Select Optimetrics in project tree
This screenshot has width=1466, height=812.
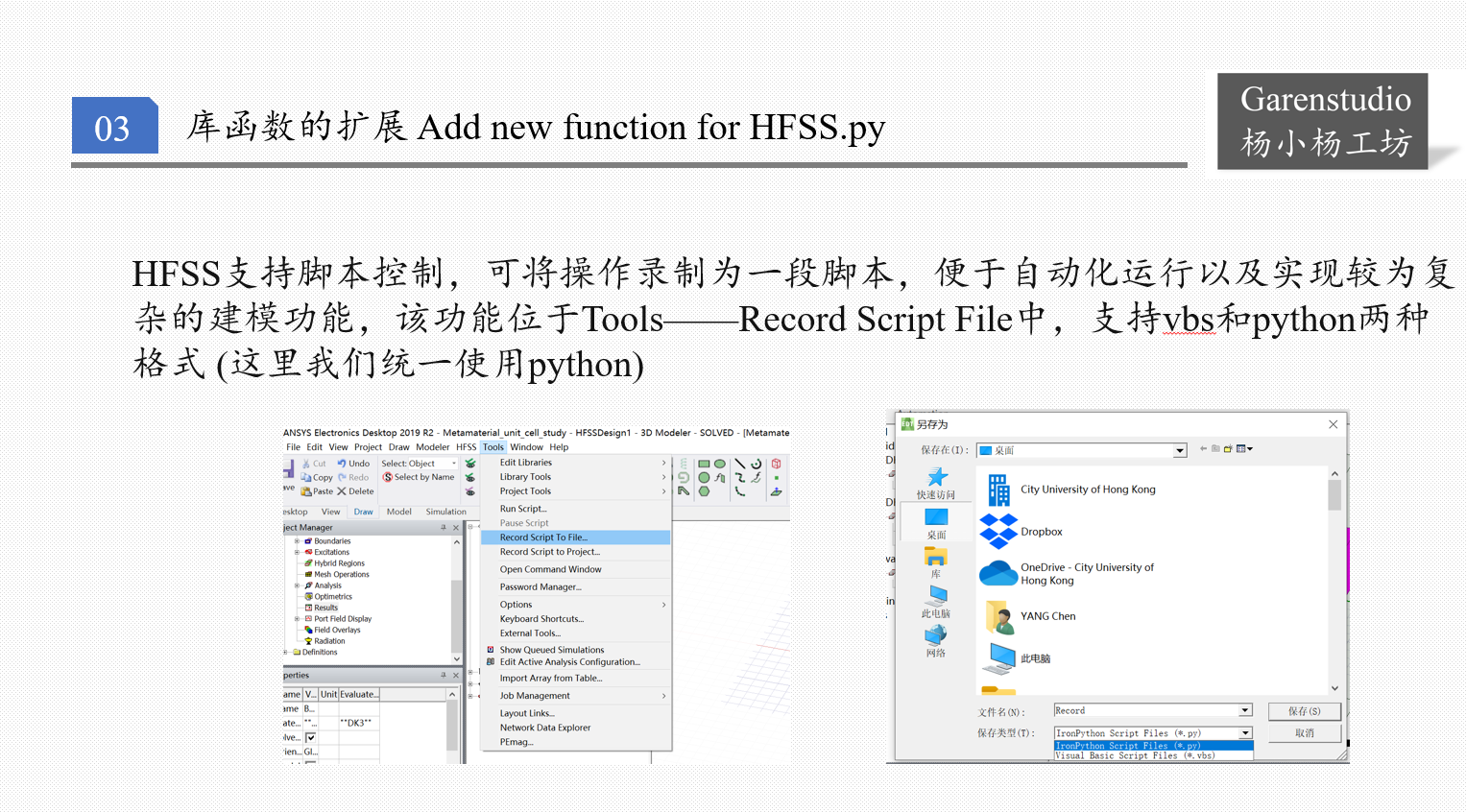pyautogui.click(x=328, y=597)
